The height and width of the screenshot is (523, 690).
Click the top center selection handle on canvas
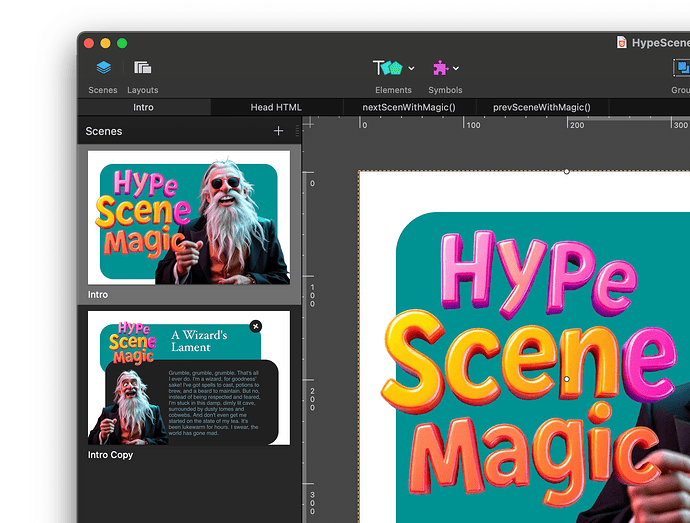point(567,171)
